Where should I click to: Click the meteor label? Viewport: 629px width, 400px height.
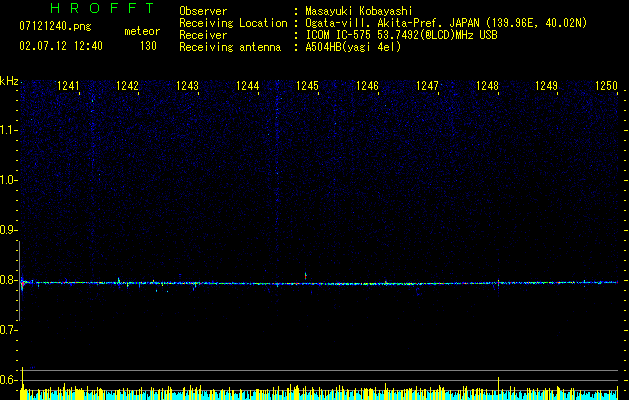click(x=142, y=31)
